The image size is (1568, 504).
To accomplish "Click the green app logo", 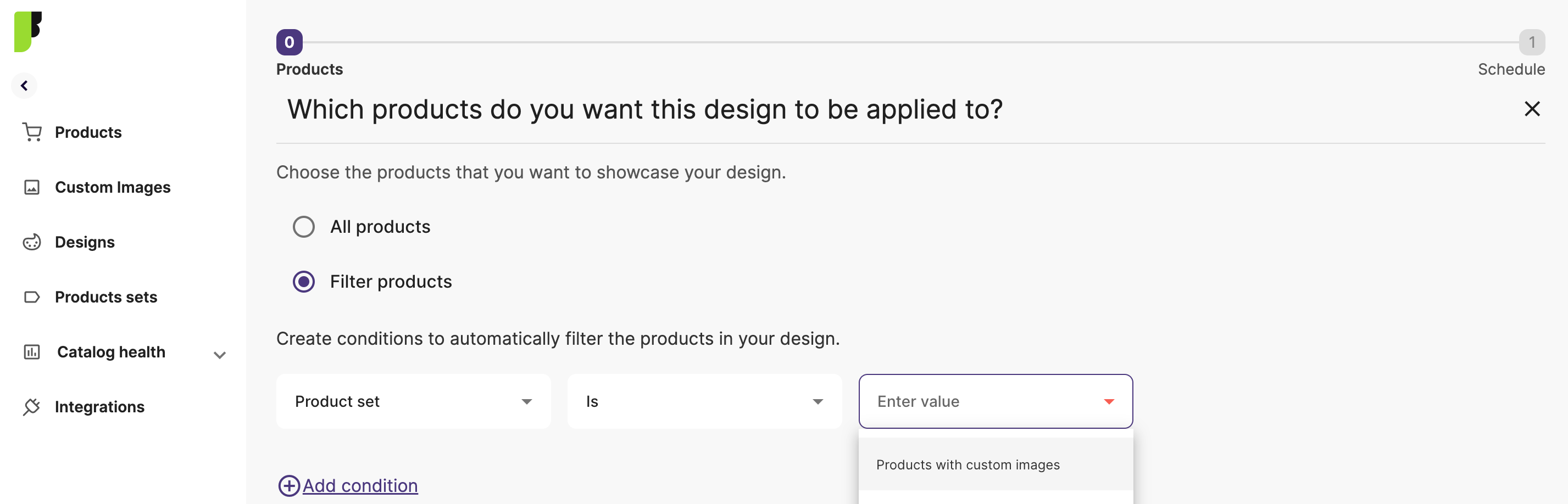I will click(27, 32).
